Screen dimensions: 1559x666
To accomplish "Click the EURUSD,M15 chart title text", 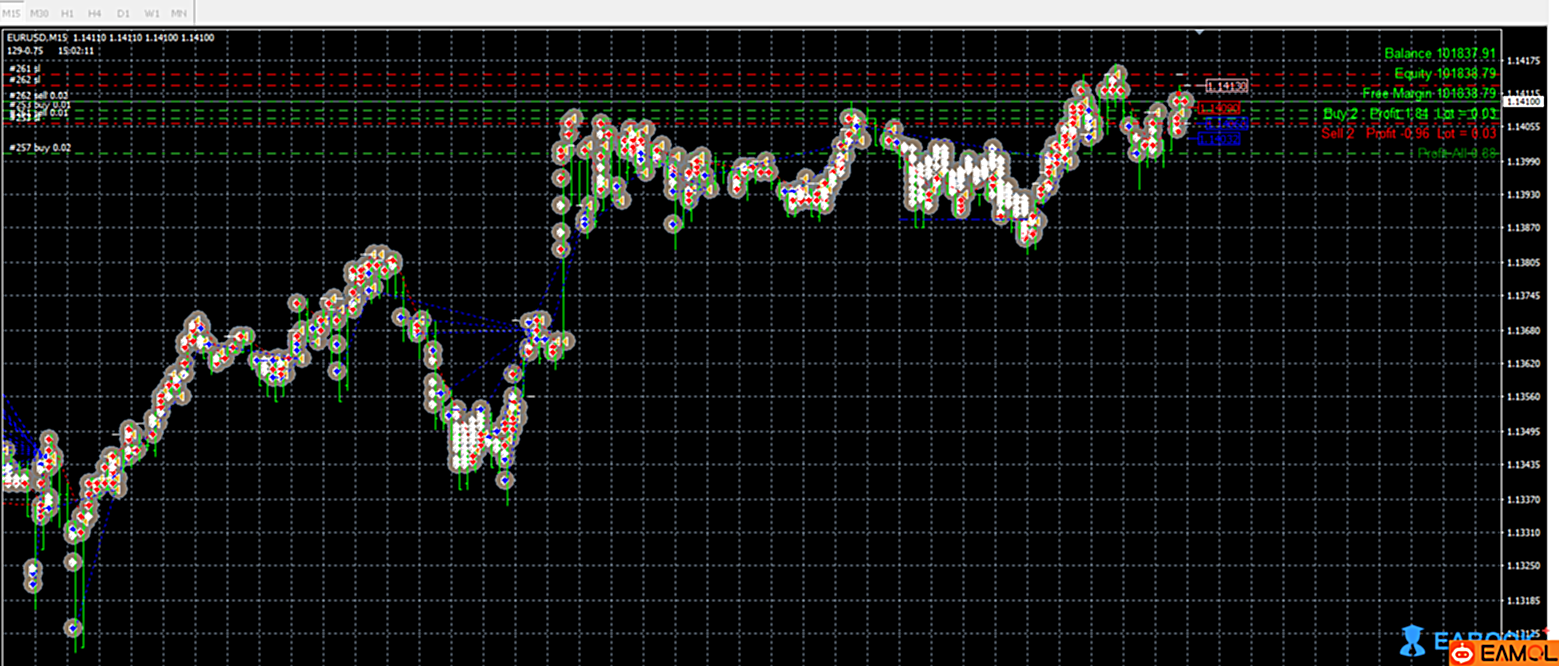I will click(x=38, y=38).
